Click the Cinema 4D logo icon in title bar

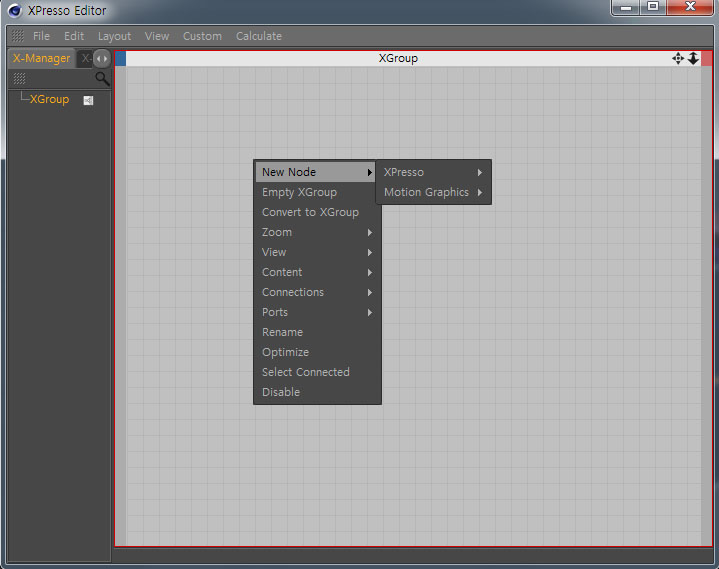pyautogui.click(x=15, y=11)
